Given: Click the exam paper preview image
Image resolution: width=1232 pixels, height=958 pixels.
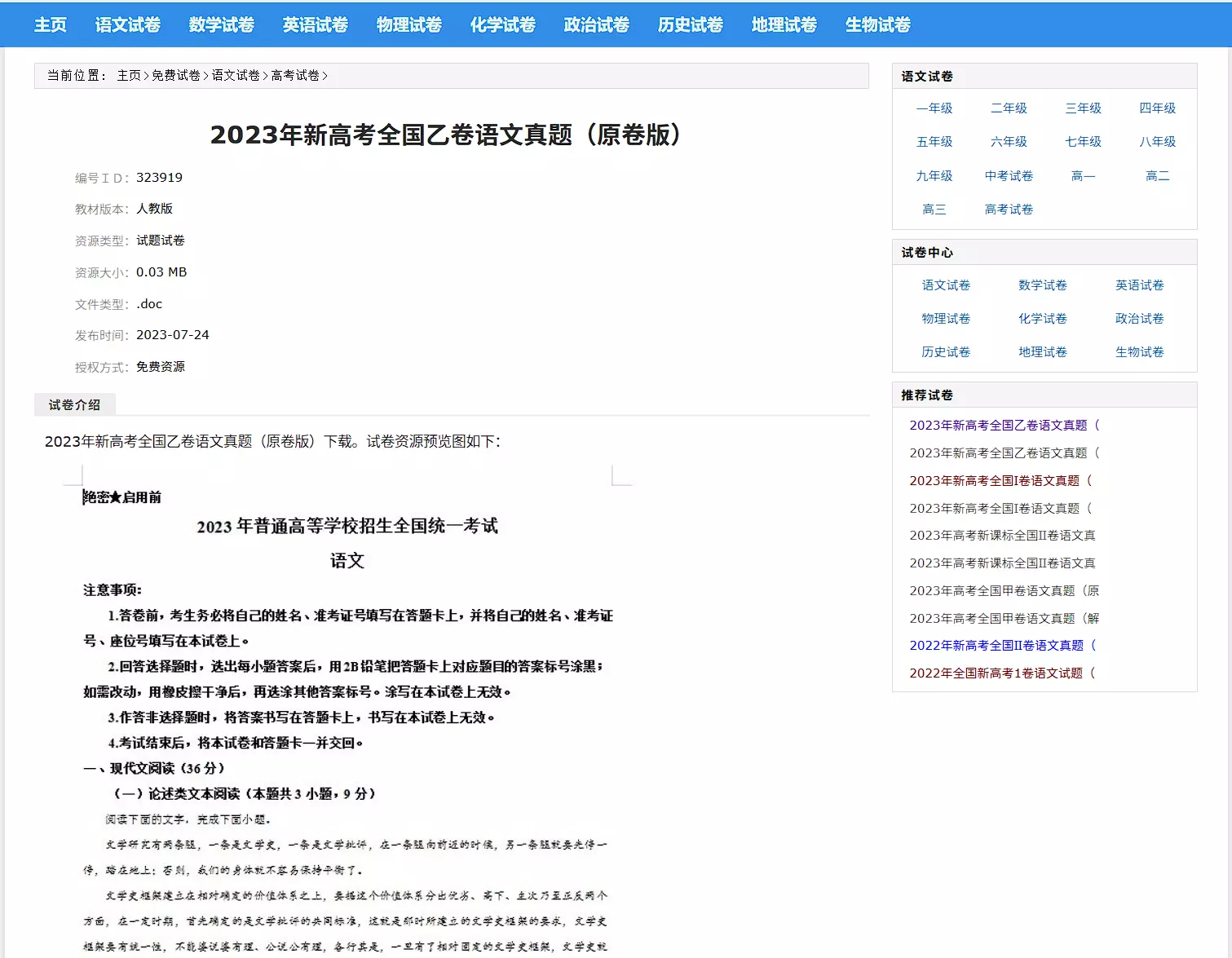Looking at the screenshot, I should [347, 709].
